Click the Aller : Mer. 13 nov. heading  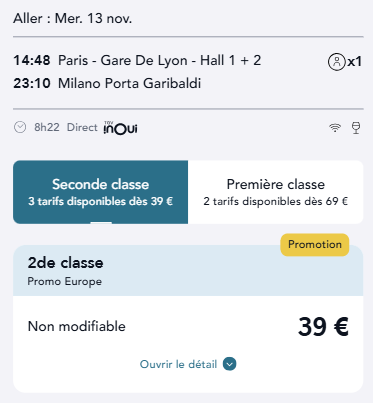[73, 18]
